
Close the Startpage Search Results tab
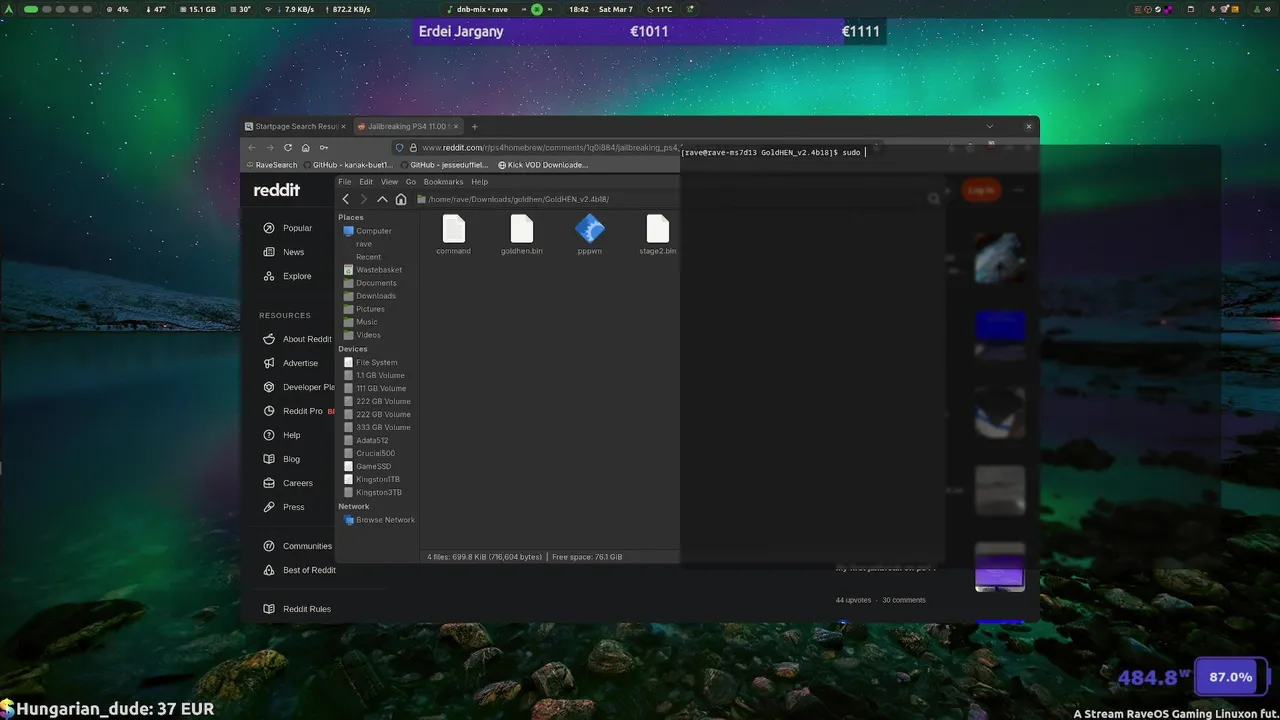(x=343, y=127)
